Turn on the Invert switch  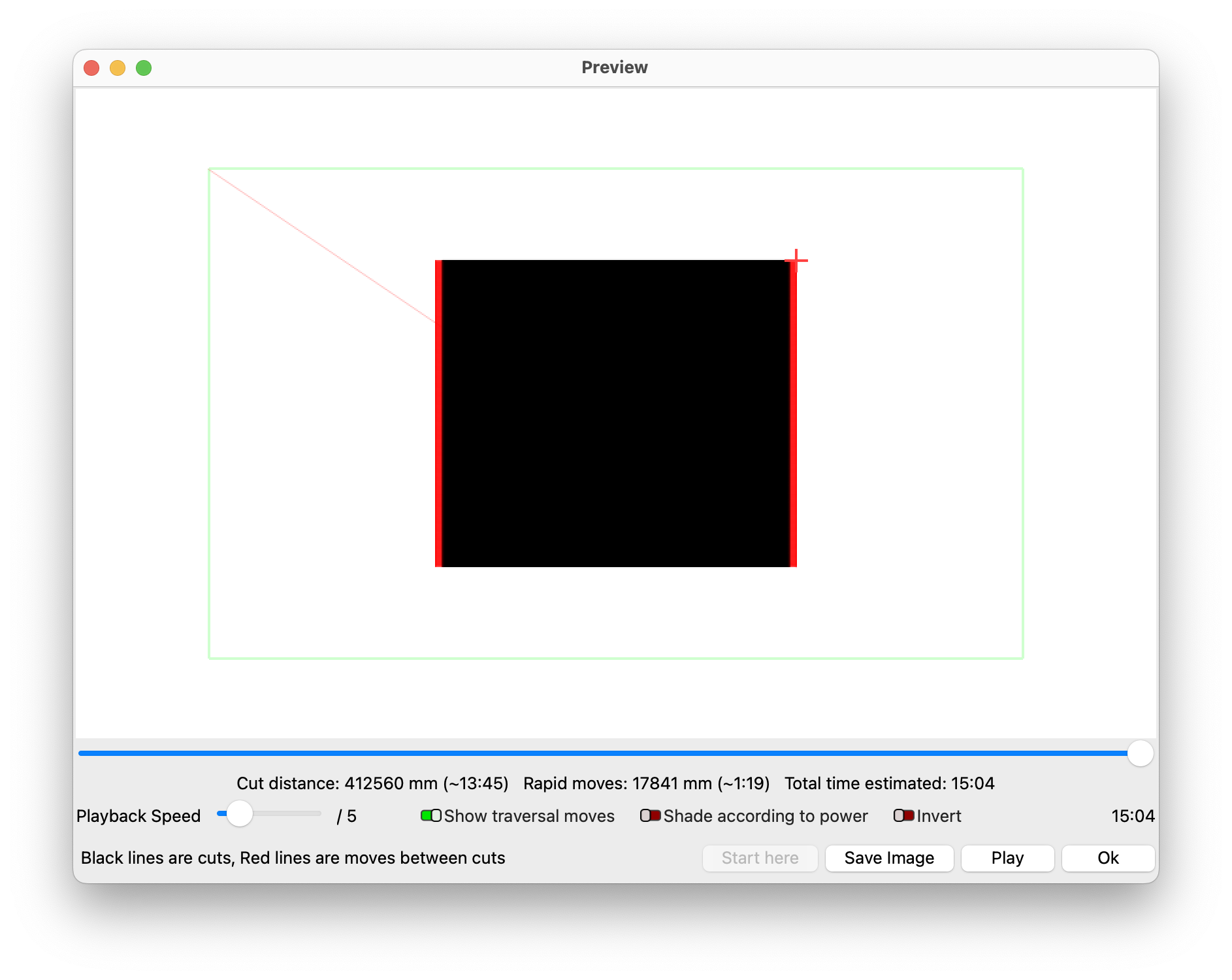[903, 815]
